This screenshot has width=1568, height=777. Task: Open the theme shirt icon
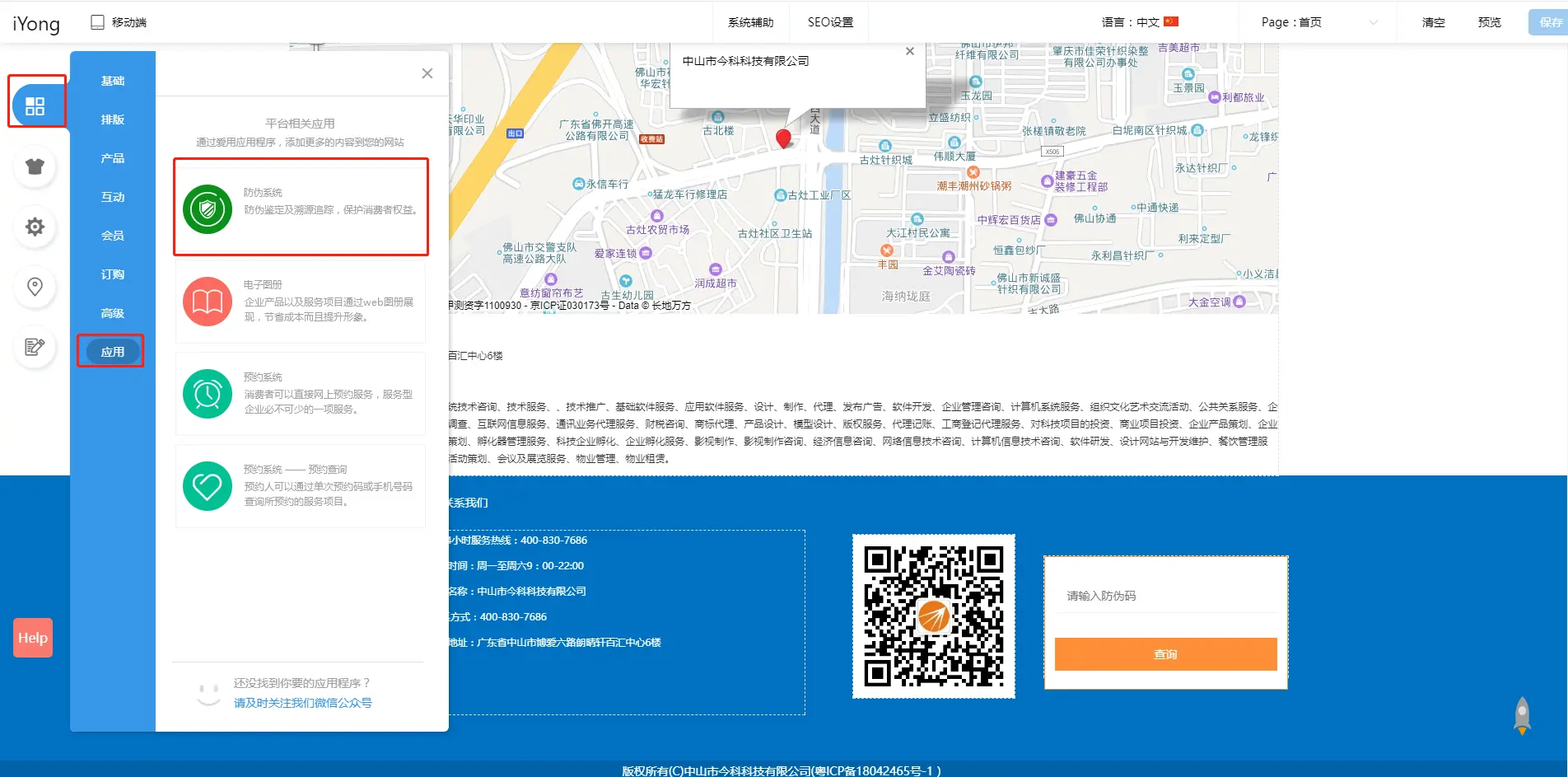tap(35, 166)
